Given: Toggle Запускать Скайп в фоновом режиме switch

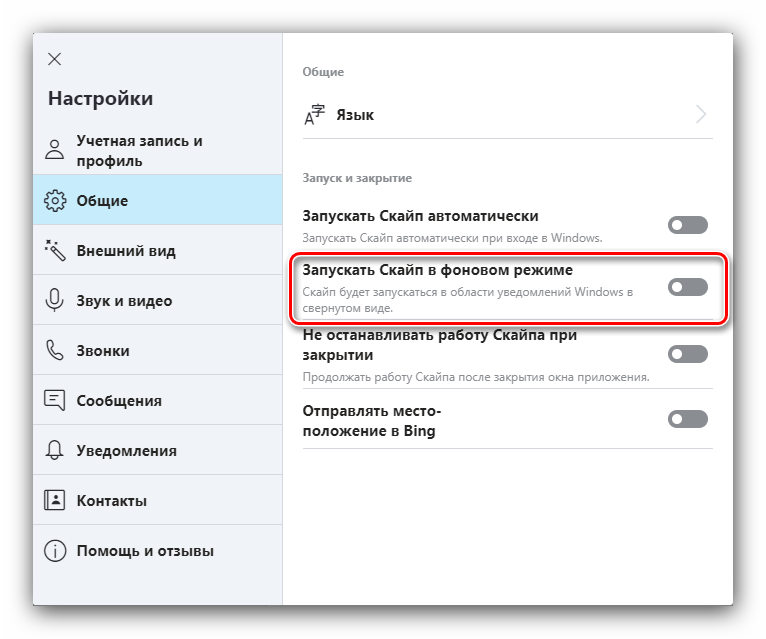Looking at the screenshot, I should 687,287.
